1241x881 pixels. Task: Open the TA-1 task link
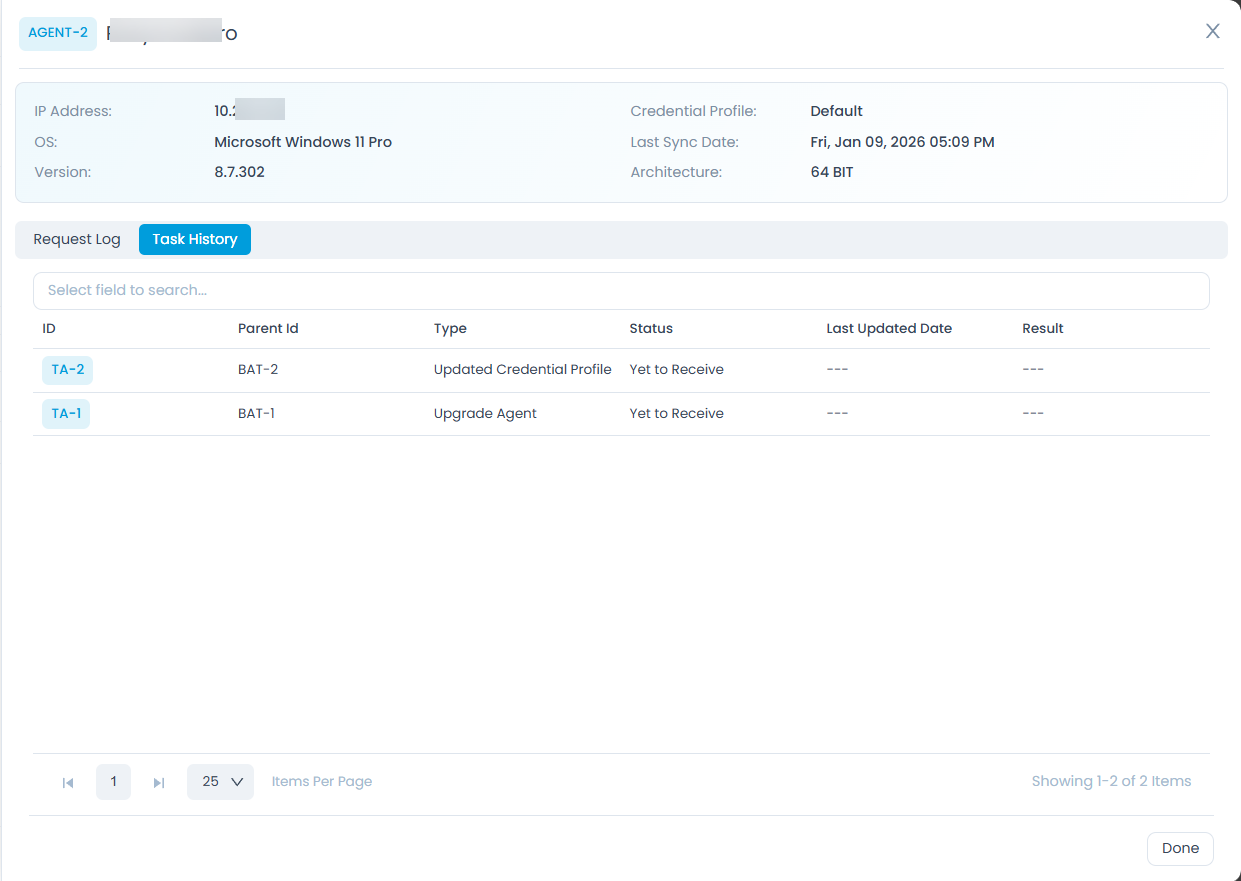66,413
